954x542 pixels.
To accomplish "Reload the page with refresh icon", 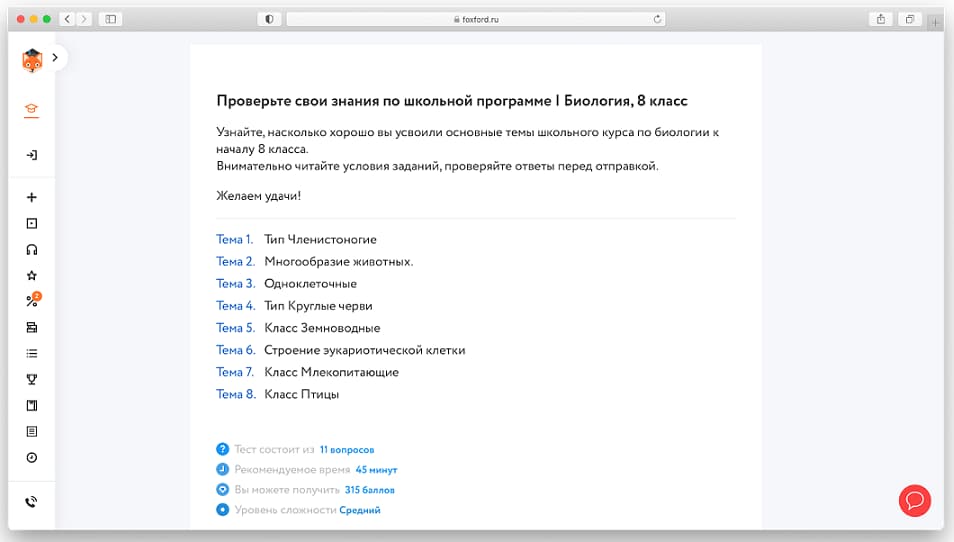I will coord(658,19).
